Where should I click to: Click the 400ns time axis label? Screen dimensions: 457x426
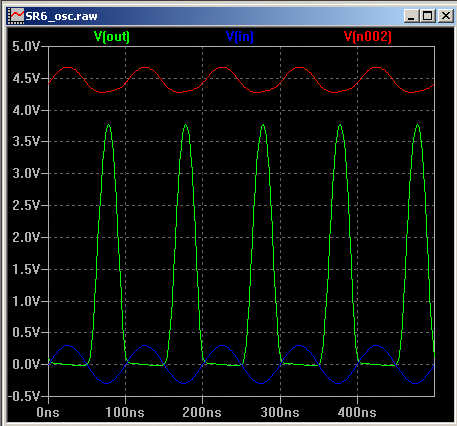(x=357, y=412)
